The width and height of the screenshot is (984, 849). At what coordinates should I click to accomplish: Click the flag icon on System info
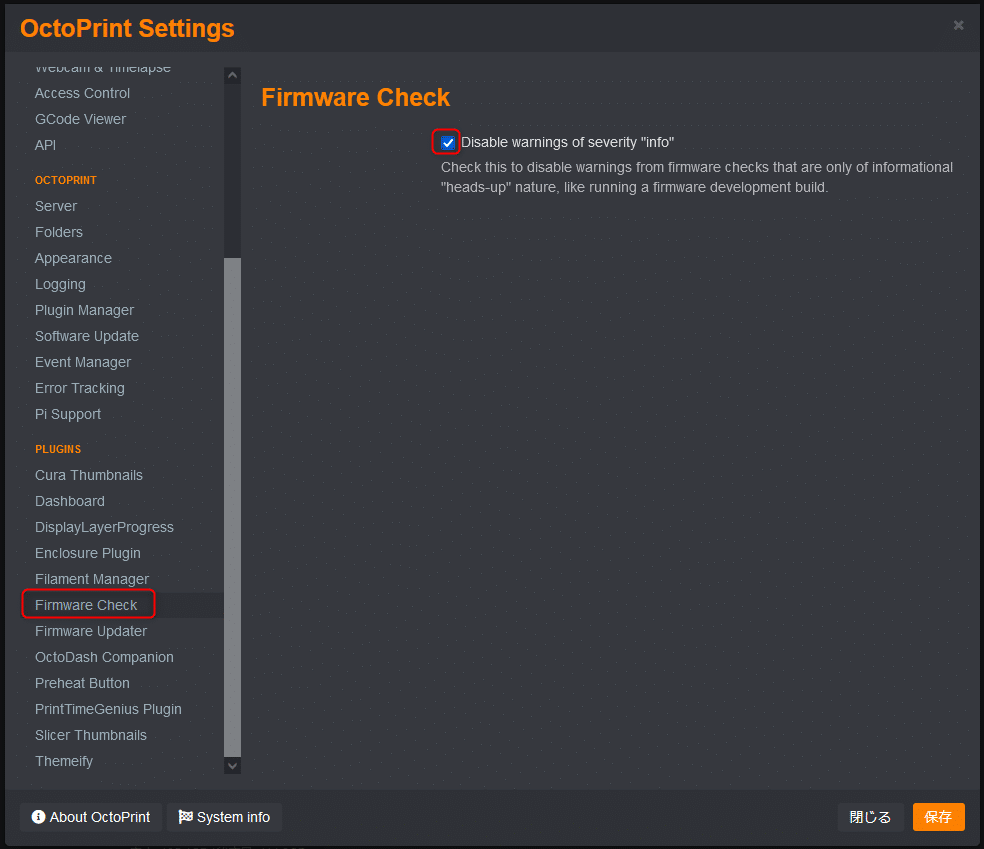[185, 816]
